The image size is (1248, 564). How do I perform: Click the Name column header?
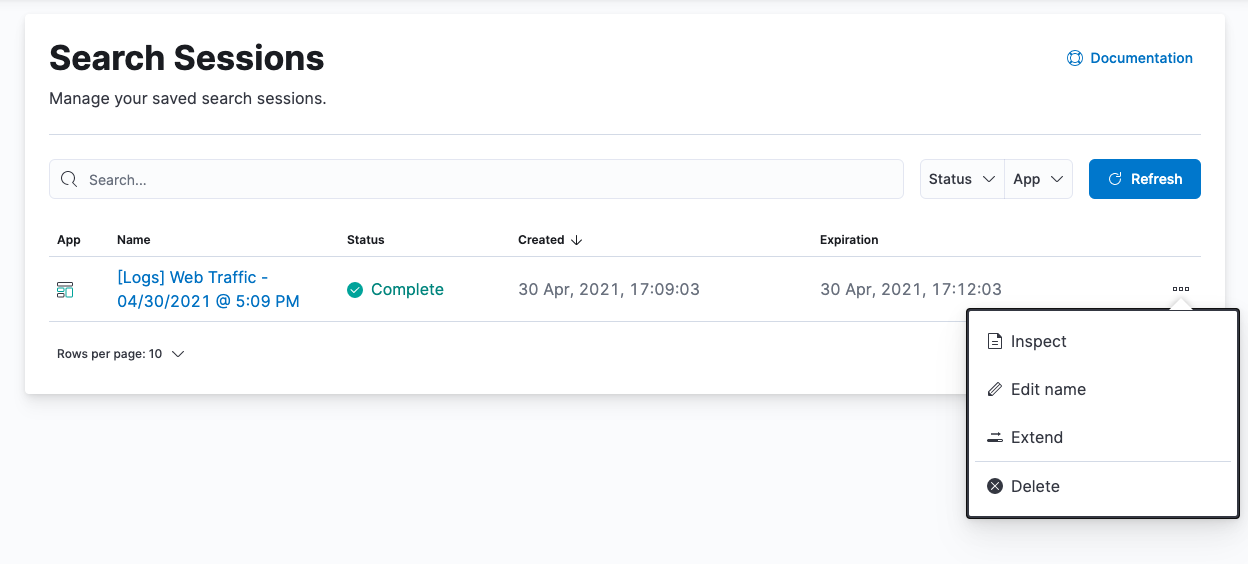coord(134,240)
